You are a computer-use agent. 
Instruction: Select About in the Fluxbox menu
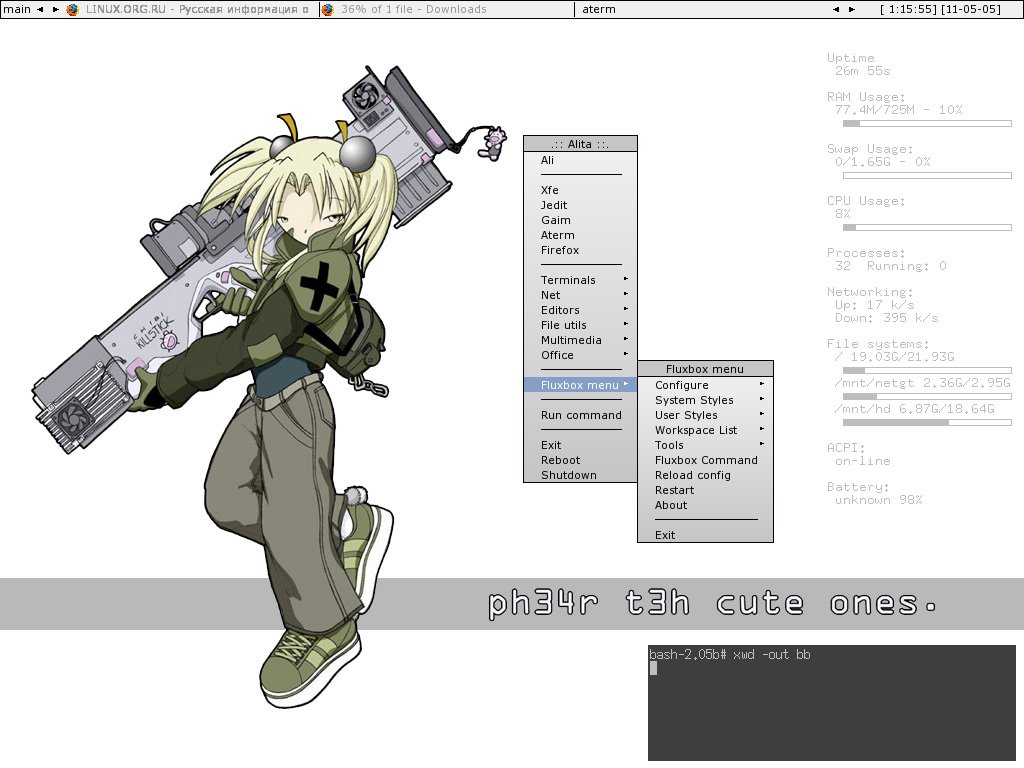click(671, 505)
